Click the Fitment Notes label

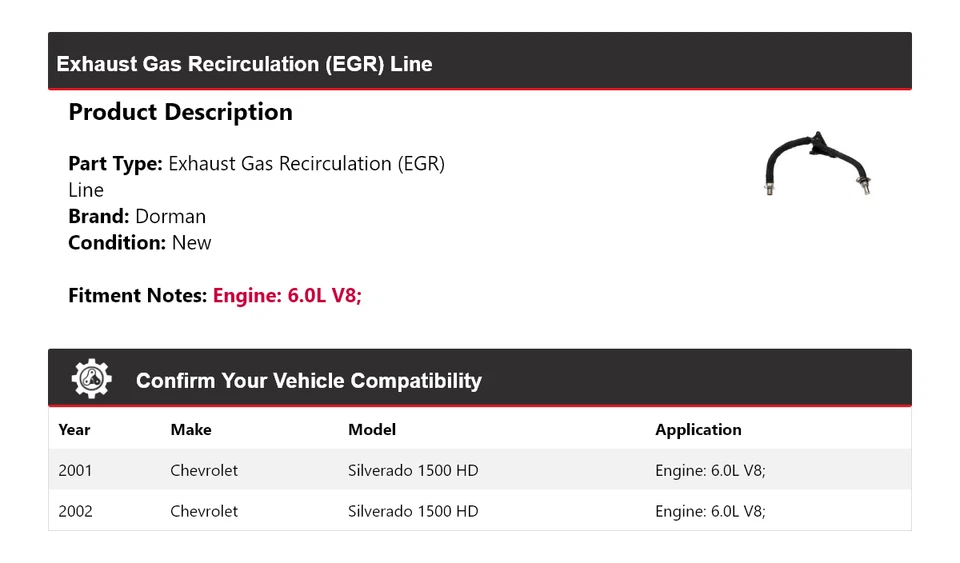click(137, 295)
